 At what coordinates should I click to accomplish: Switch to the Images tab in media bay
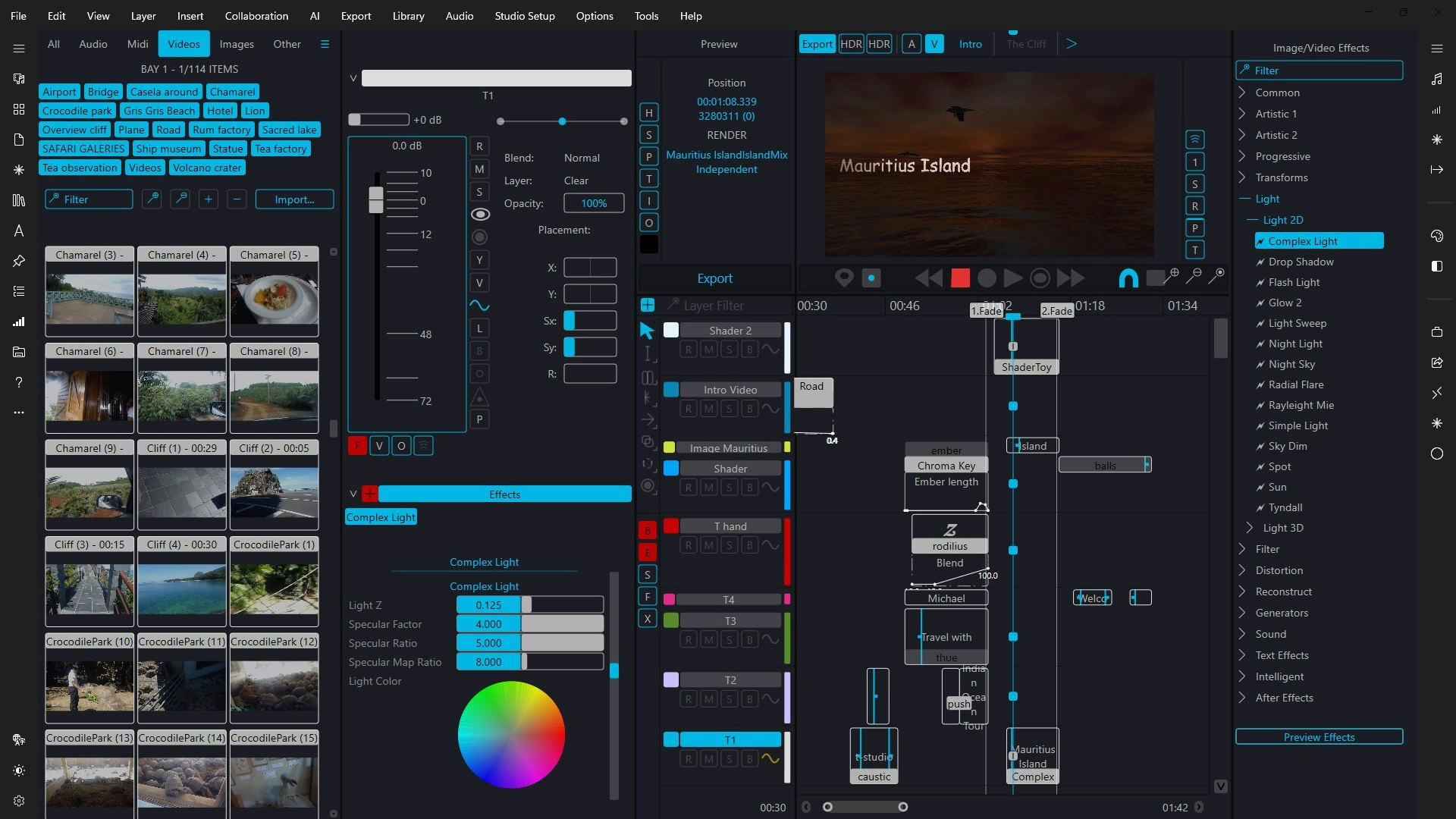click(x=236, y=44)
